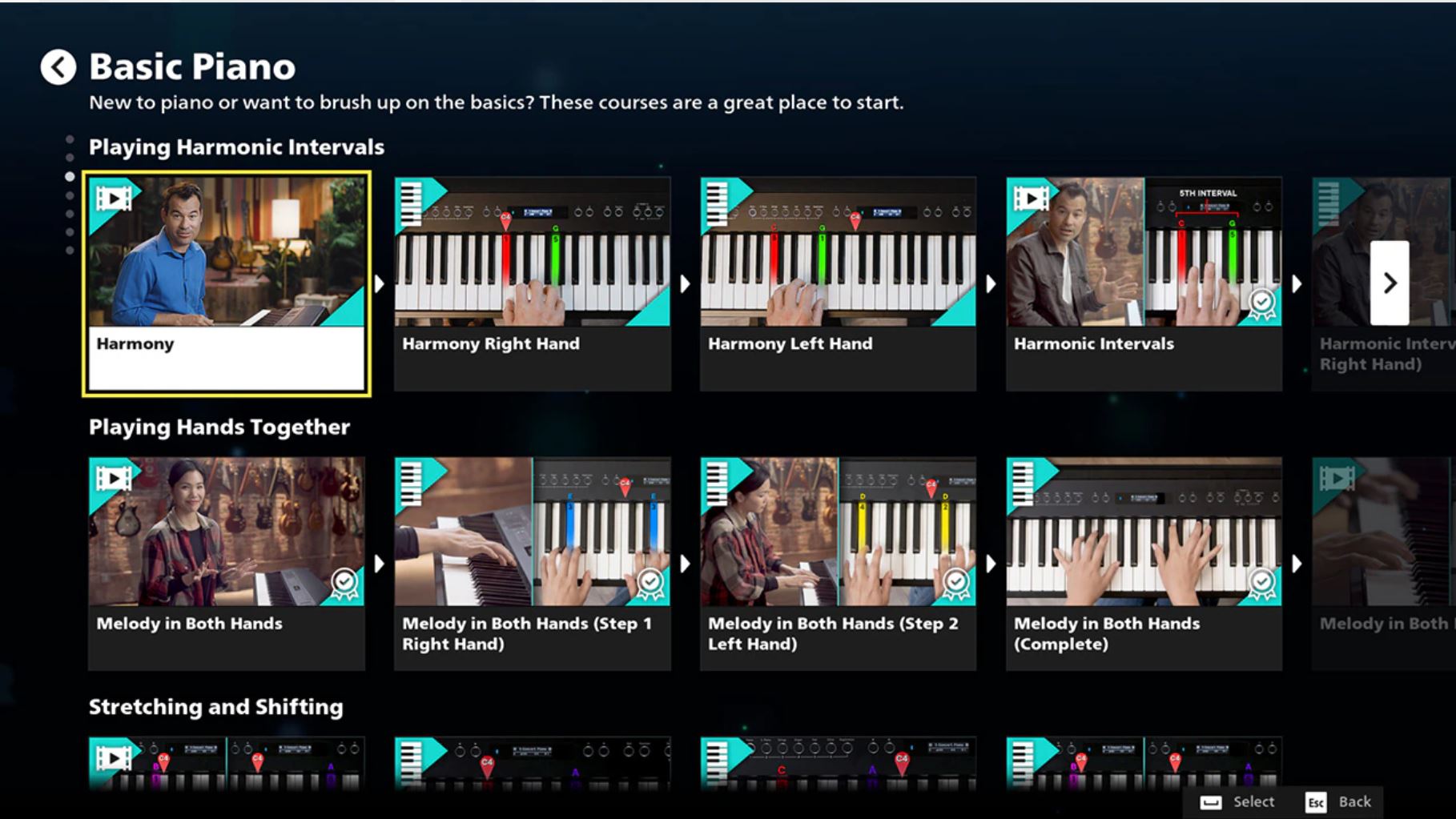Click keyboard icon on Step 2 Left Hand card

(717, 484)
